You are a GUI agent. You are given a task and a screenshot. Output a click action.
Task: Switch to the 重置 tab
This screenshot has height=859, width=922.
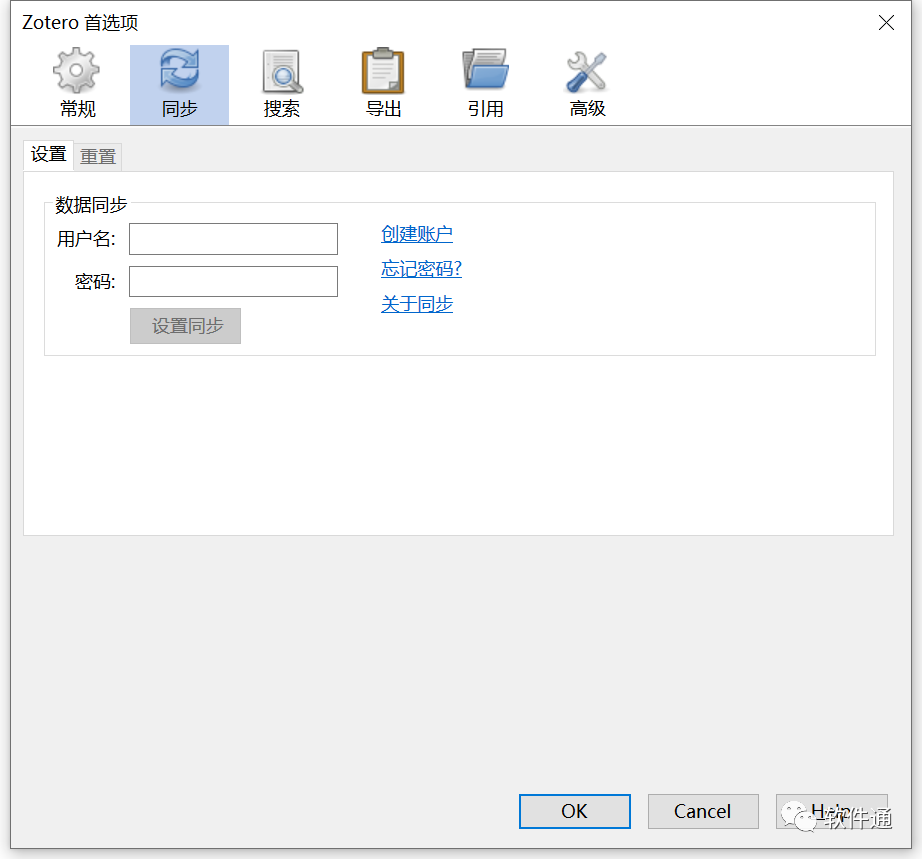(x=98, y=156)
